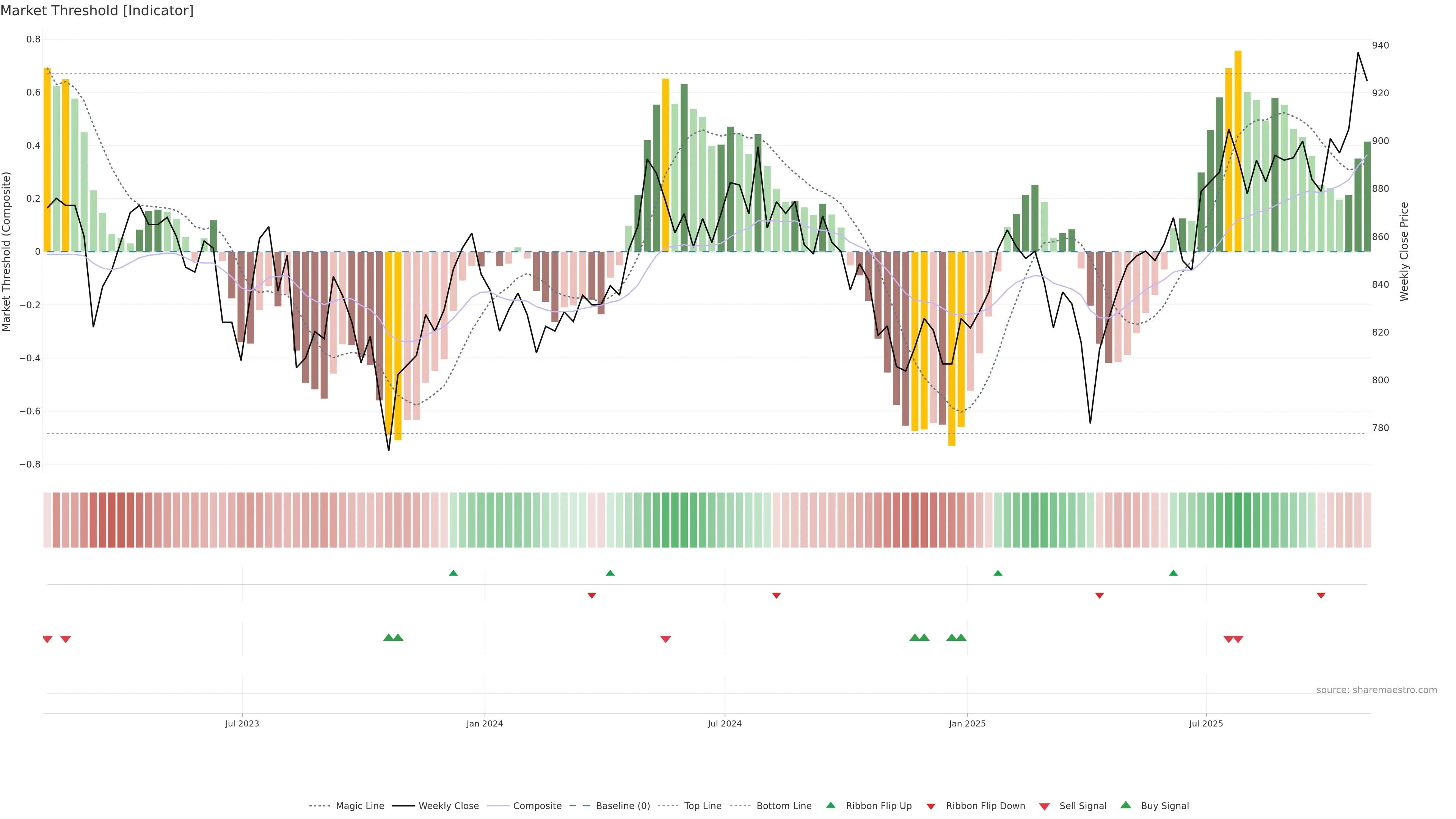
Task: Click Ribbon Flip Up legend triangle icon
Action: (830, 805)
